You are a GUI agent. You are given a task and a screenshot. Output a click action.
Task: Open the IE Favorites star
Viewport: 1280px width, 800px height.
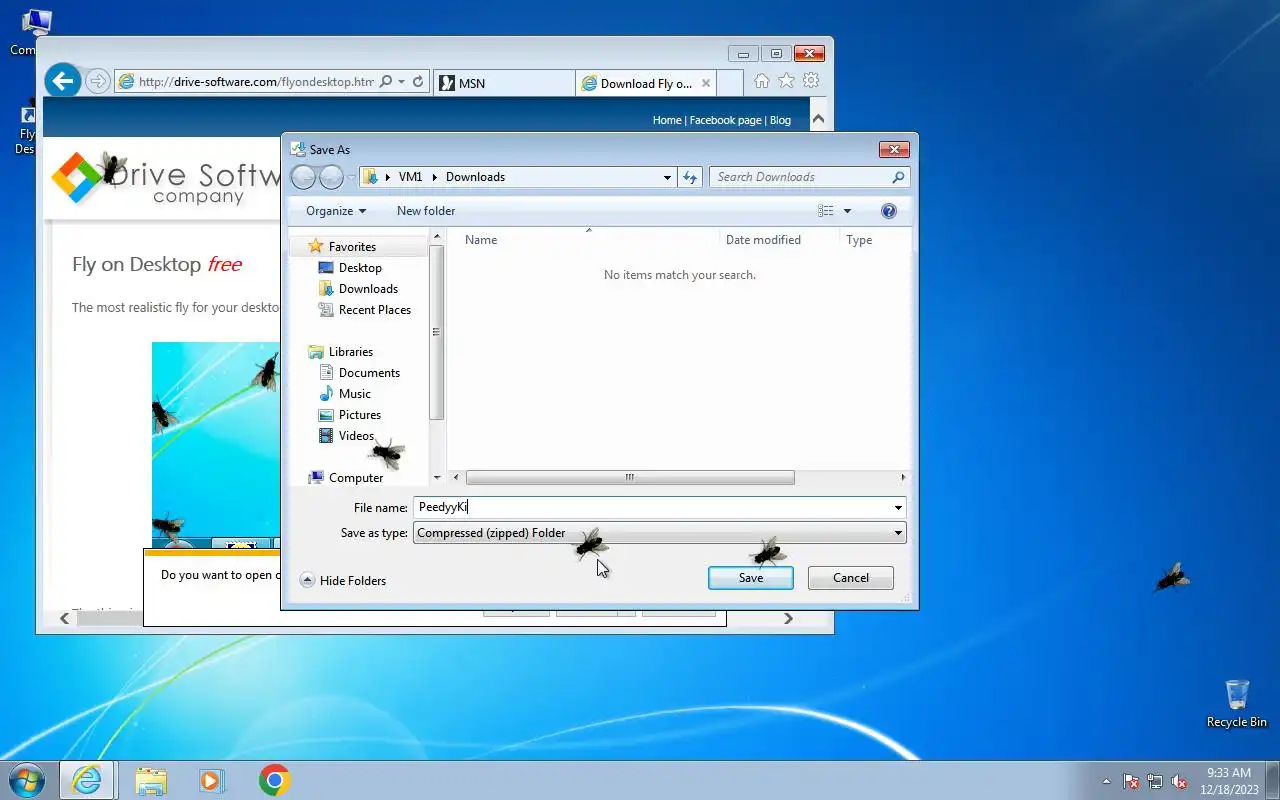coord(786,81)
